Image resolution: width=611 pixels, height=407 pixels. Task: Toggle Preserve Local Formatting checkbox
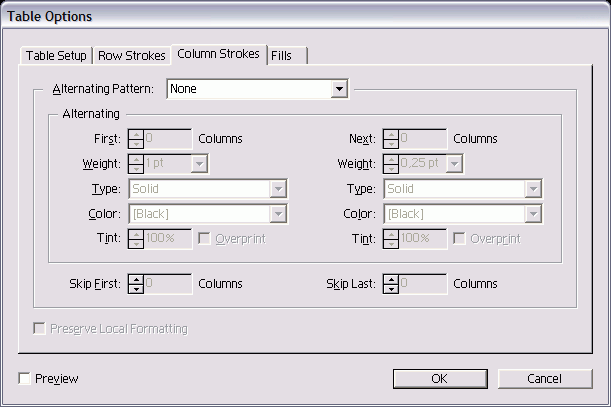click(x=40, y=328)
